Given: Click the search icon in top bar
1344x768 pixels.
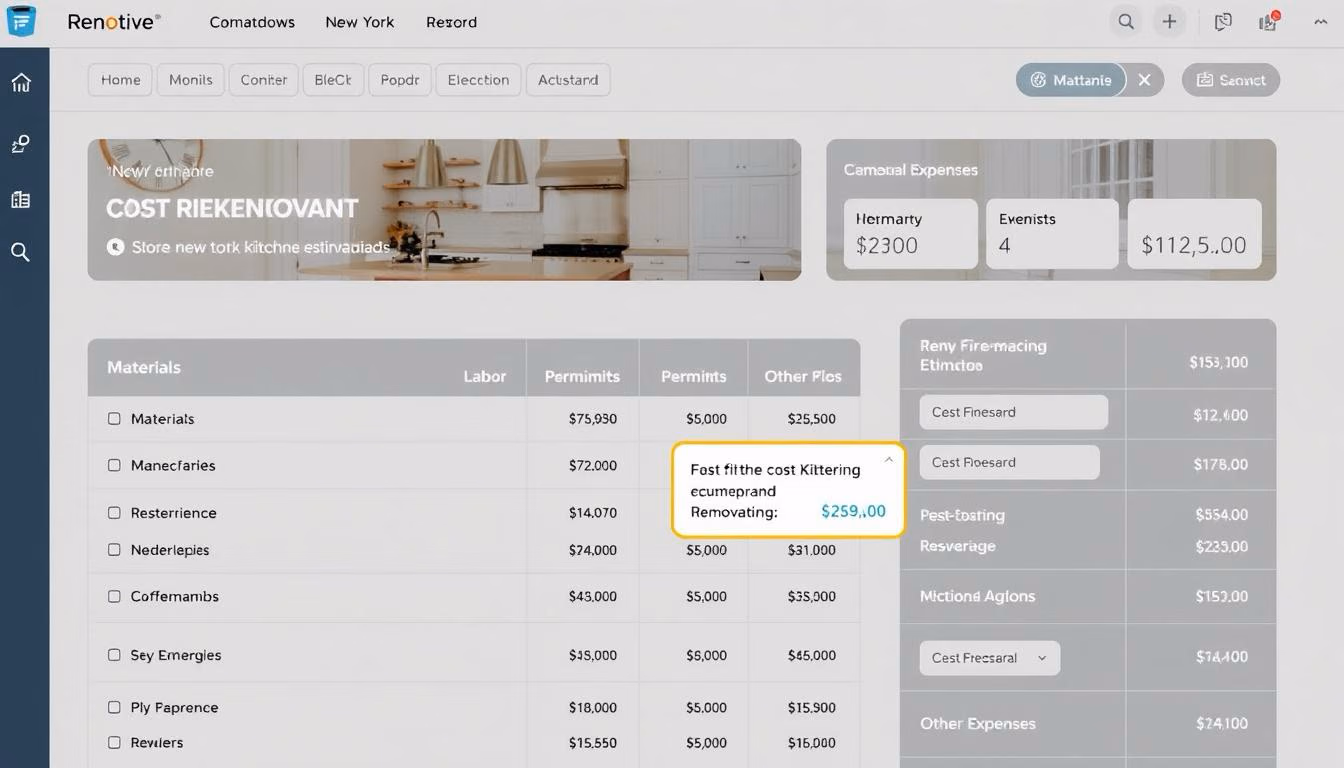Looking at the screenshot, I should click(1126, 22).
